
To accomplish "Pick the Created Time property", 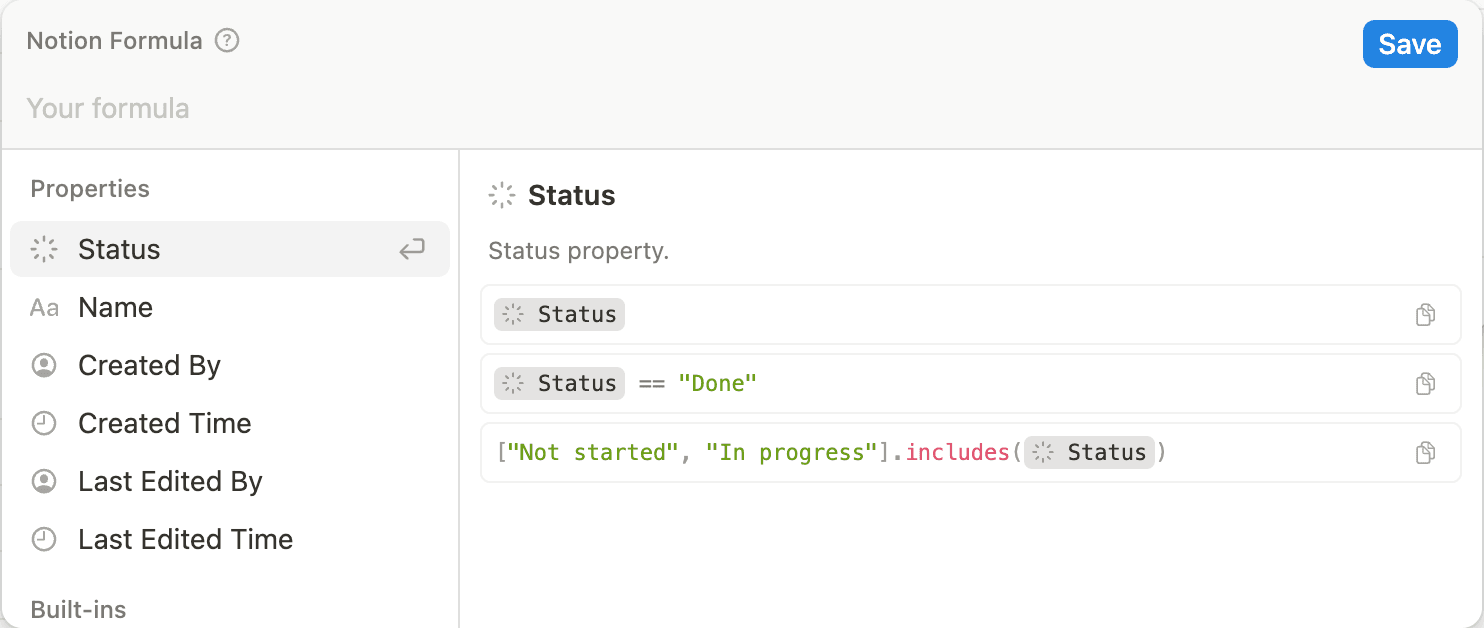I will pyautogui.click(x=165, y=424).
